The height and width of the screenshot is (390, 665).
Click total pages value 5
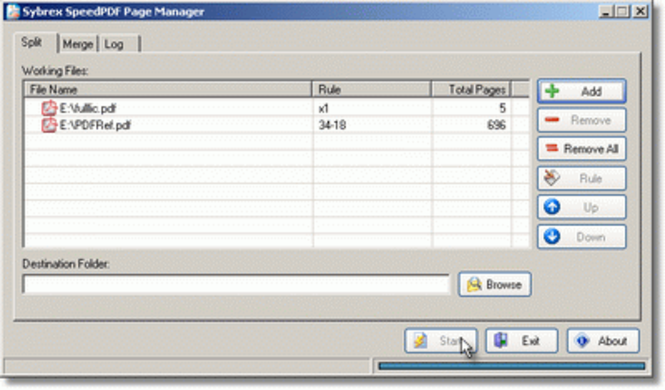pyautogui.click(x=502, y=109)
